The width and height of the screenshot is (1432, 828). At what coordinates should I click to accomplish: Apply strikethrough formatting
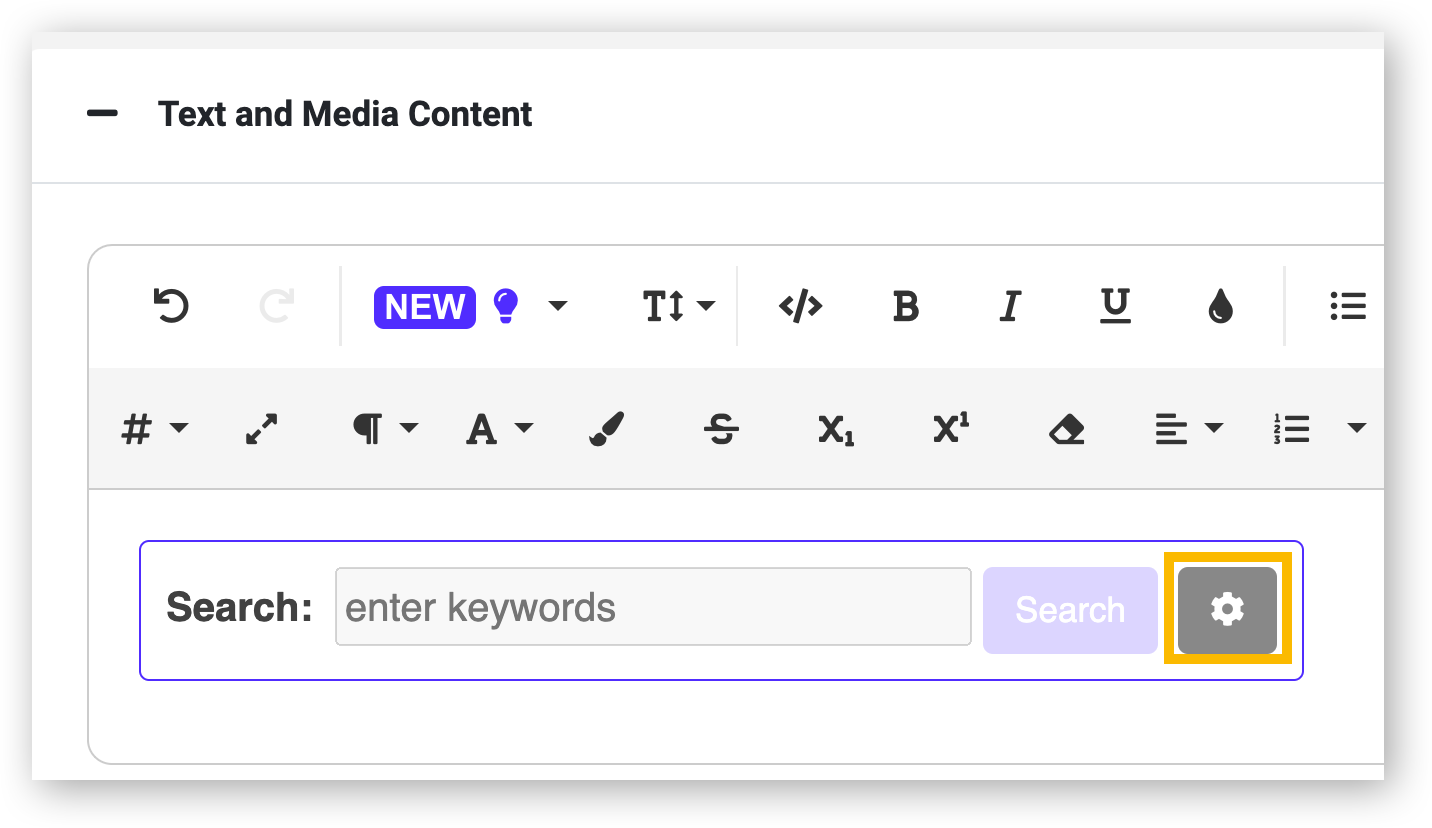(721, 430)
